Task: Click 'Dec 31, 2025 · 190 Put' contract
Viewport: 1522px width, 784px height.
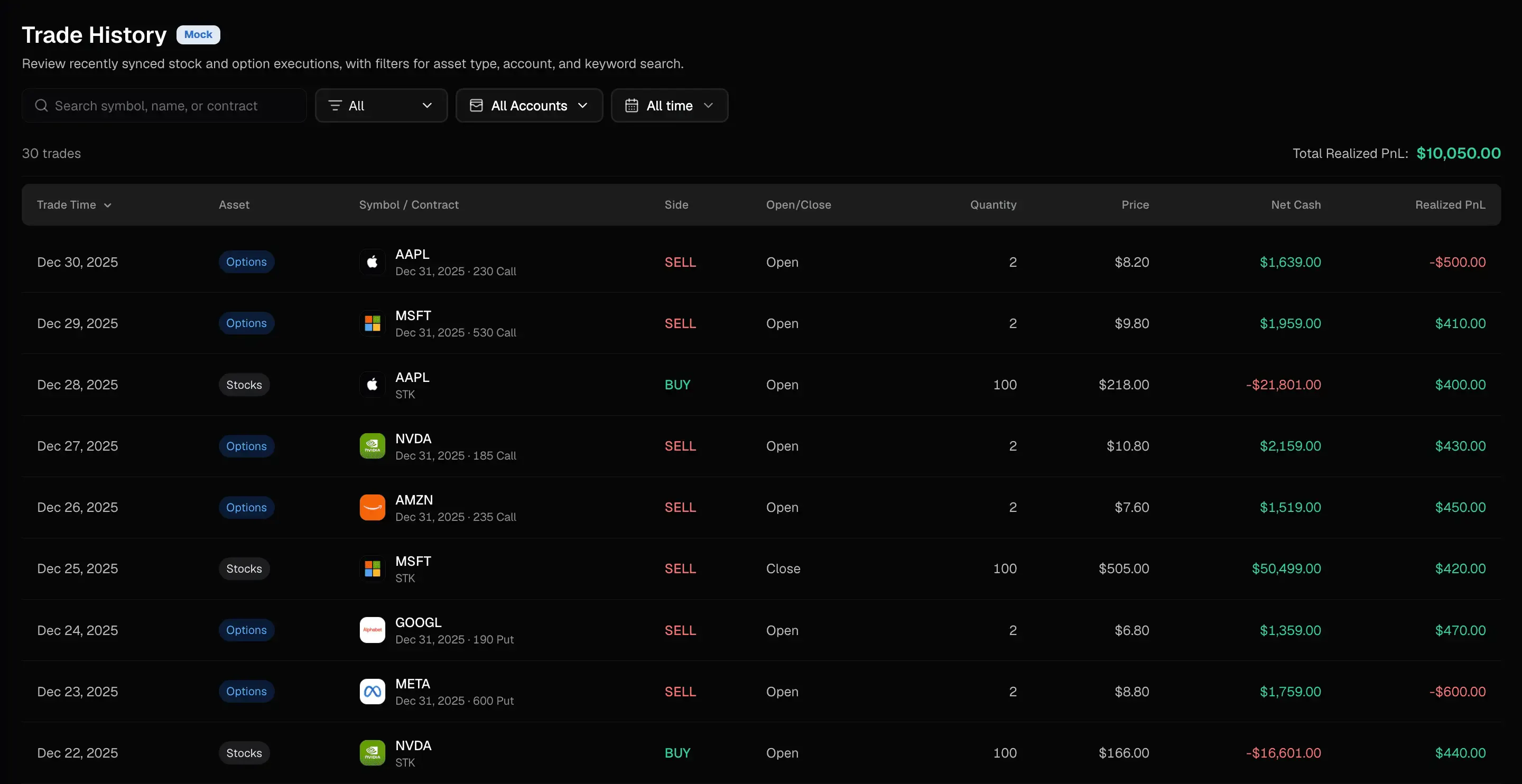Action: (454, 639)
